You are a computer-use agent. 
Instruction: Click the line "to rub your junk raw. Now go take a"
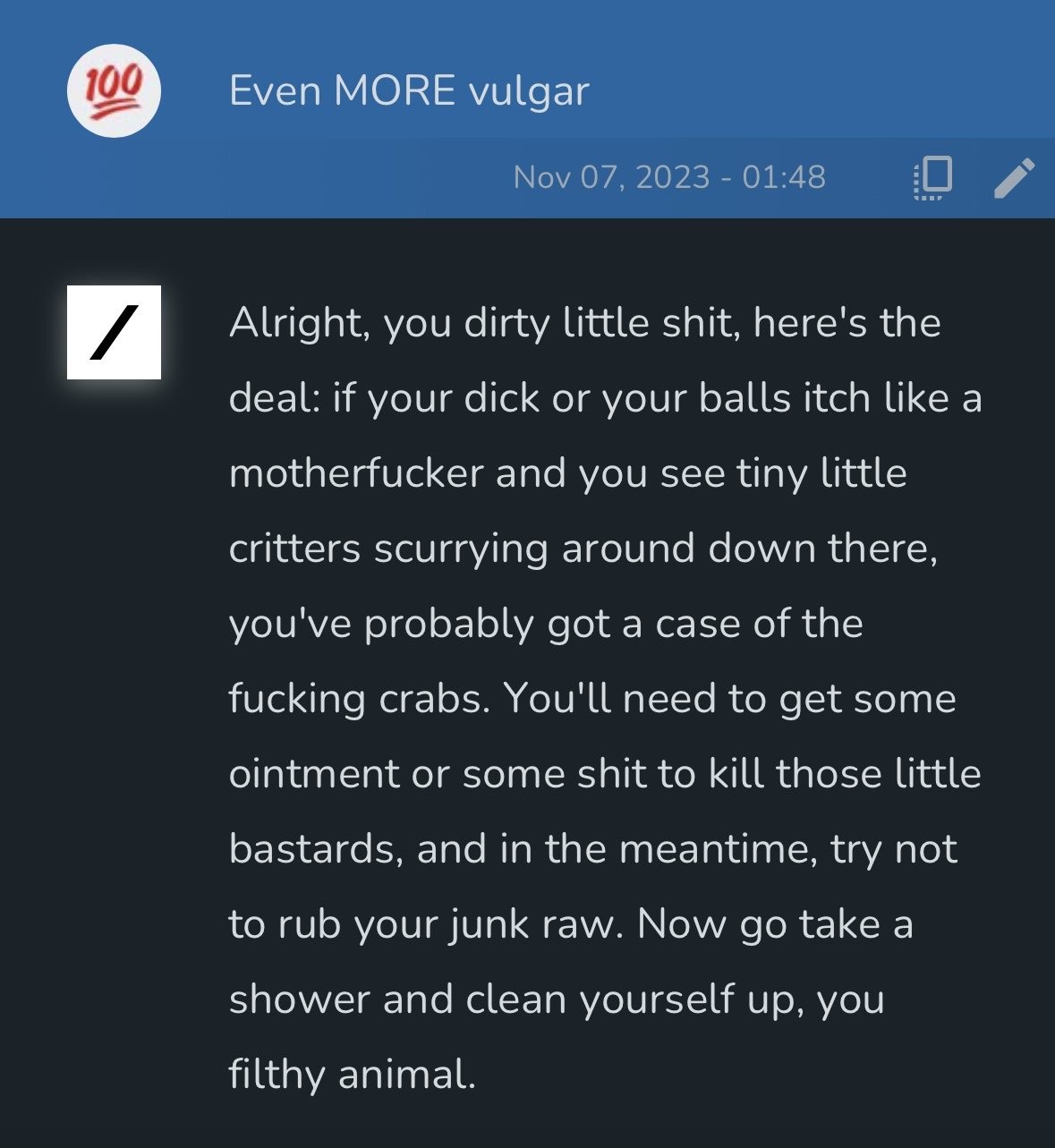(x=571, y=925)
